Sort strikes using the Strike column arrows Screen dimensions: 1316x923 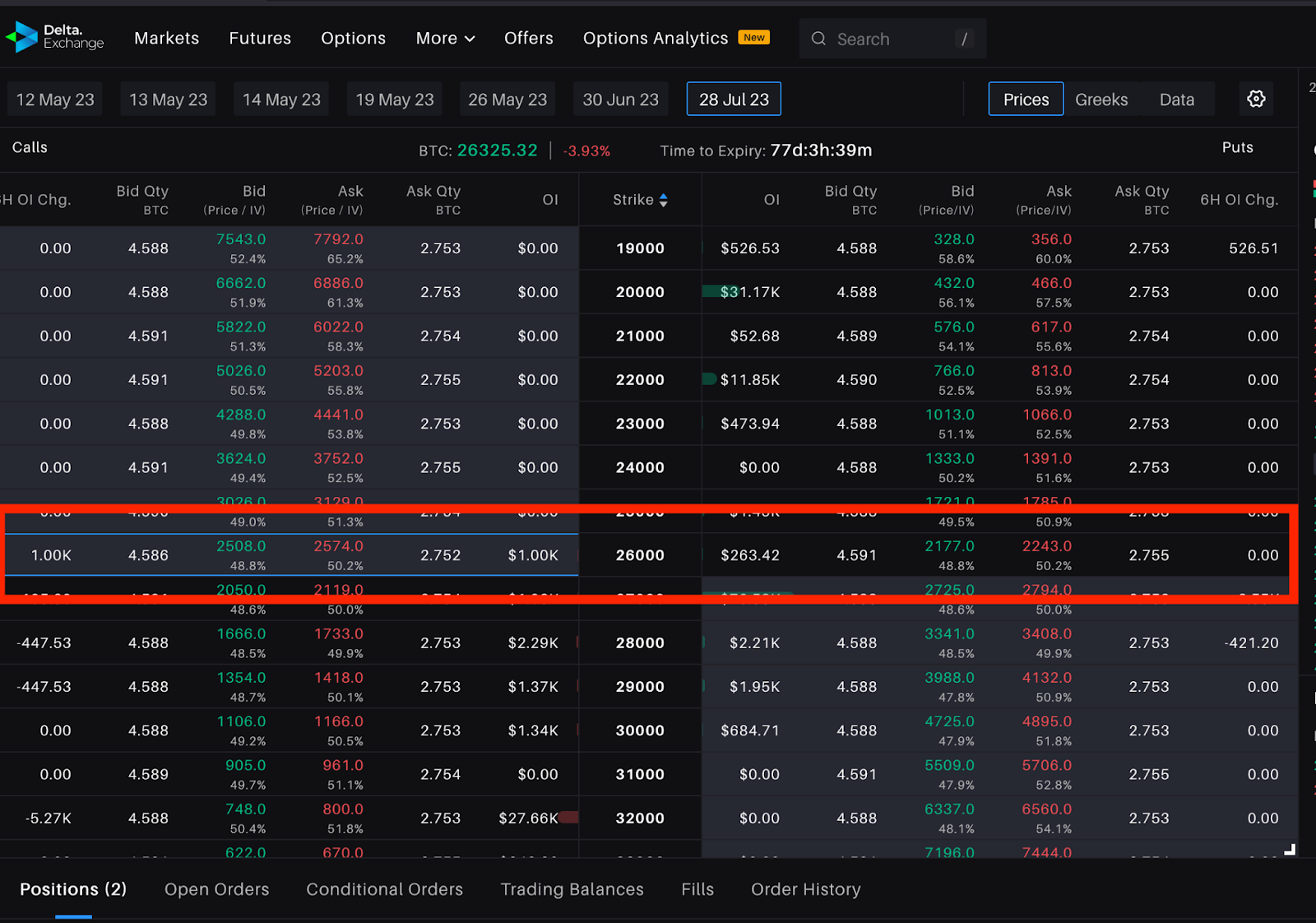coord(663,199)
